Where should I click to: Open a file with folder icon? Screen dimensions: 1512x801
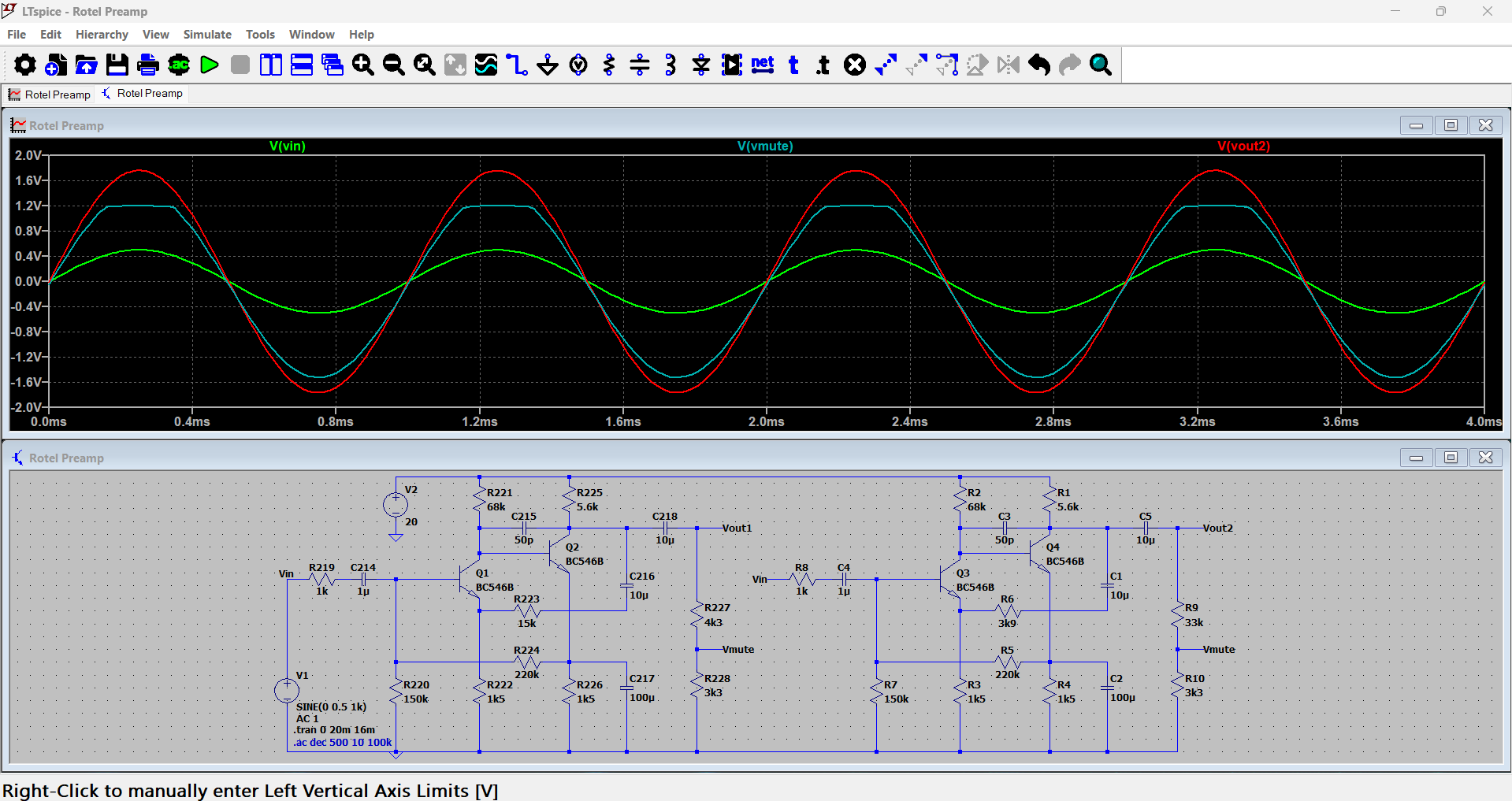point(87,65)
